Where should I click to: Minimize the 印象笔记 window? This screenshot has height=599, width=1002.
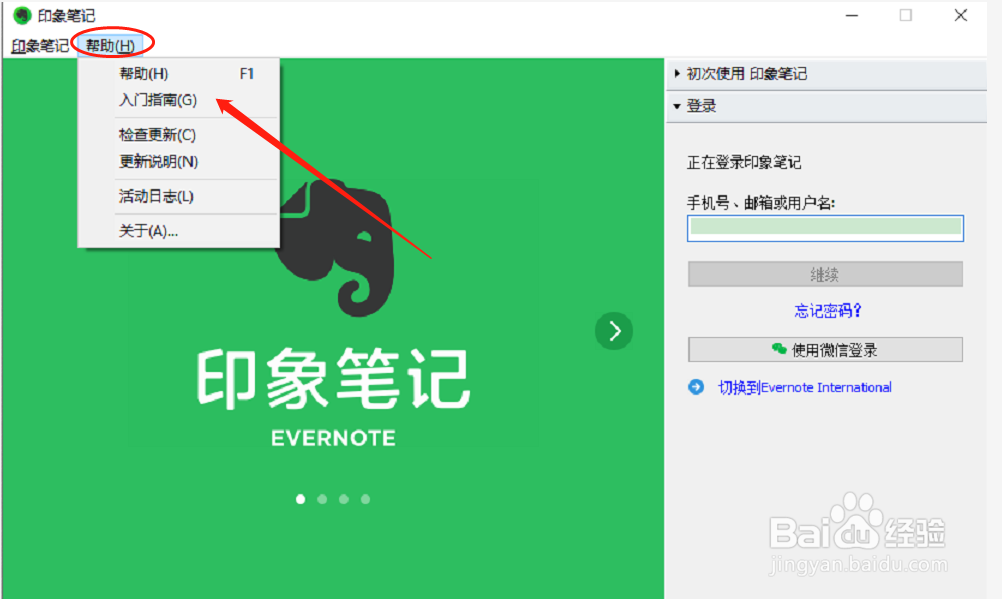(852, 15)
